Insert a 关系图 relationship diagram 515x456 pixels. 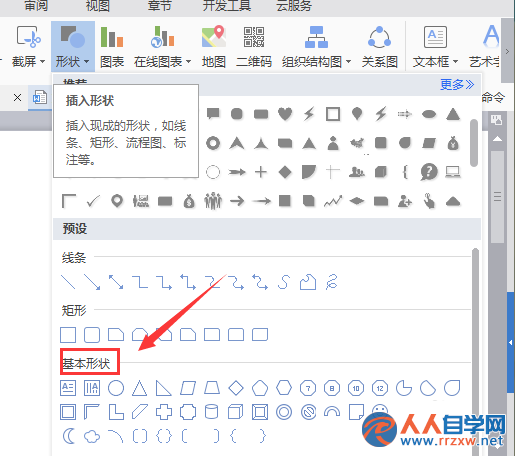380,47
